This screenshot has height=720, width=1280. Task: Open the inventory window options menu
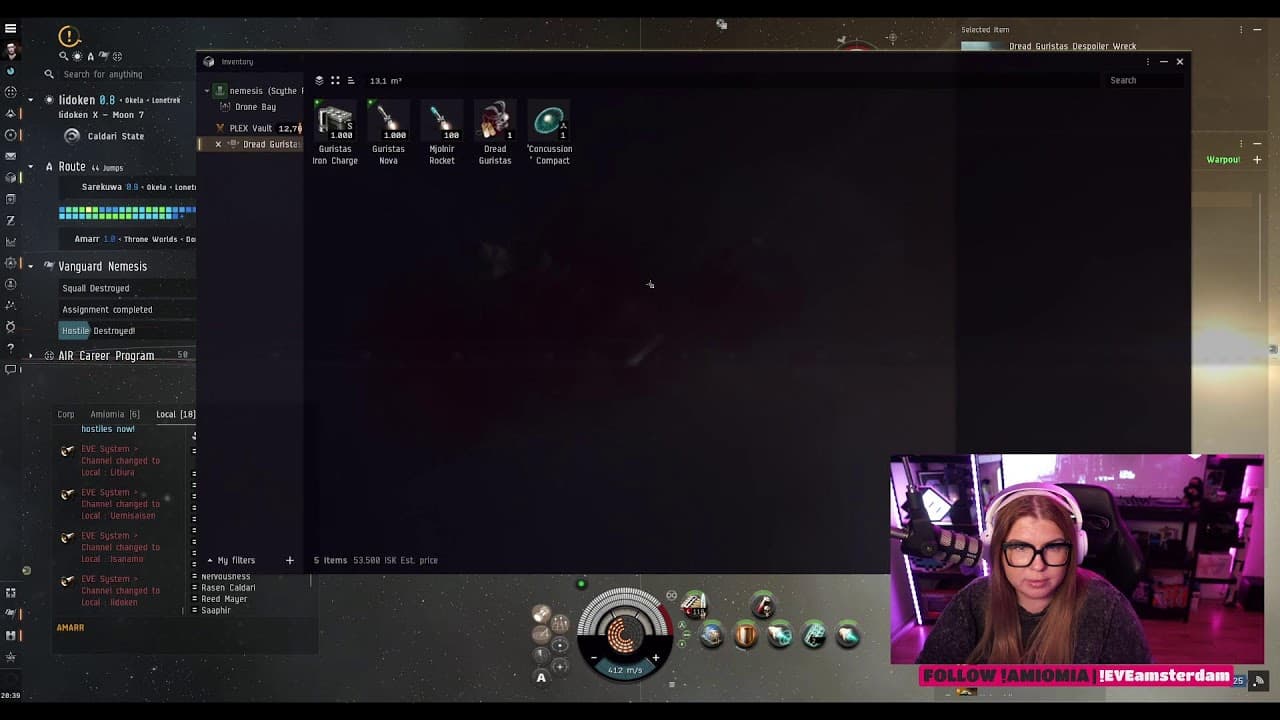click(1147, 62)
